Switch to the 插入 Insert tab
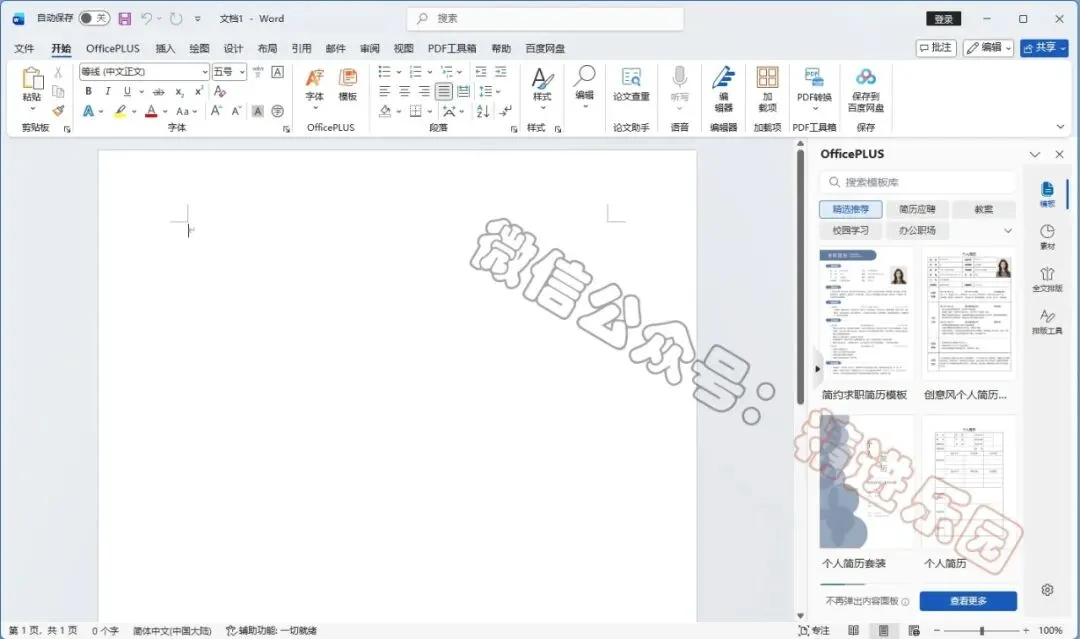This screenshot has width=1080, height=639. pyautogui.click(x=165, y=48)
